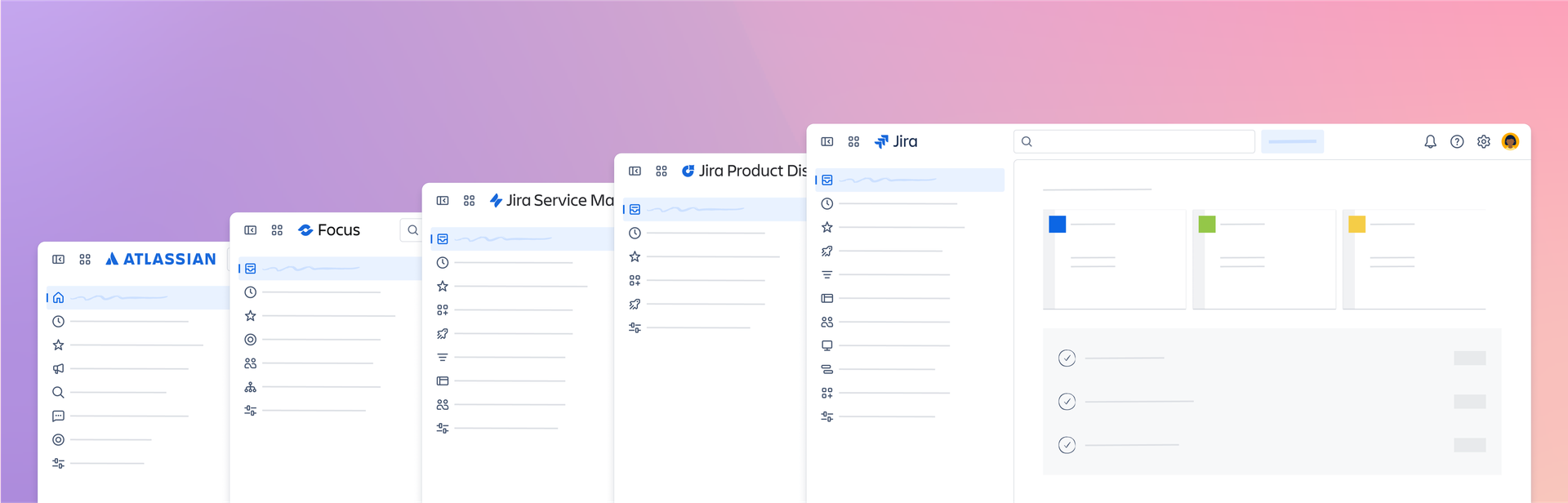Collapse the sidebar in Jira Product Discovery window
1568x503 pixels.
point(635,171)
